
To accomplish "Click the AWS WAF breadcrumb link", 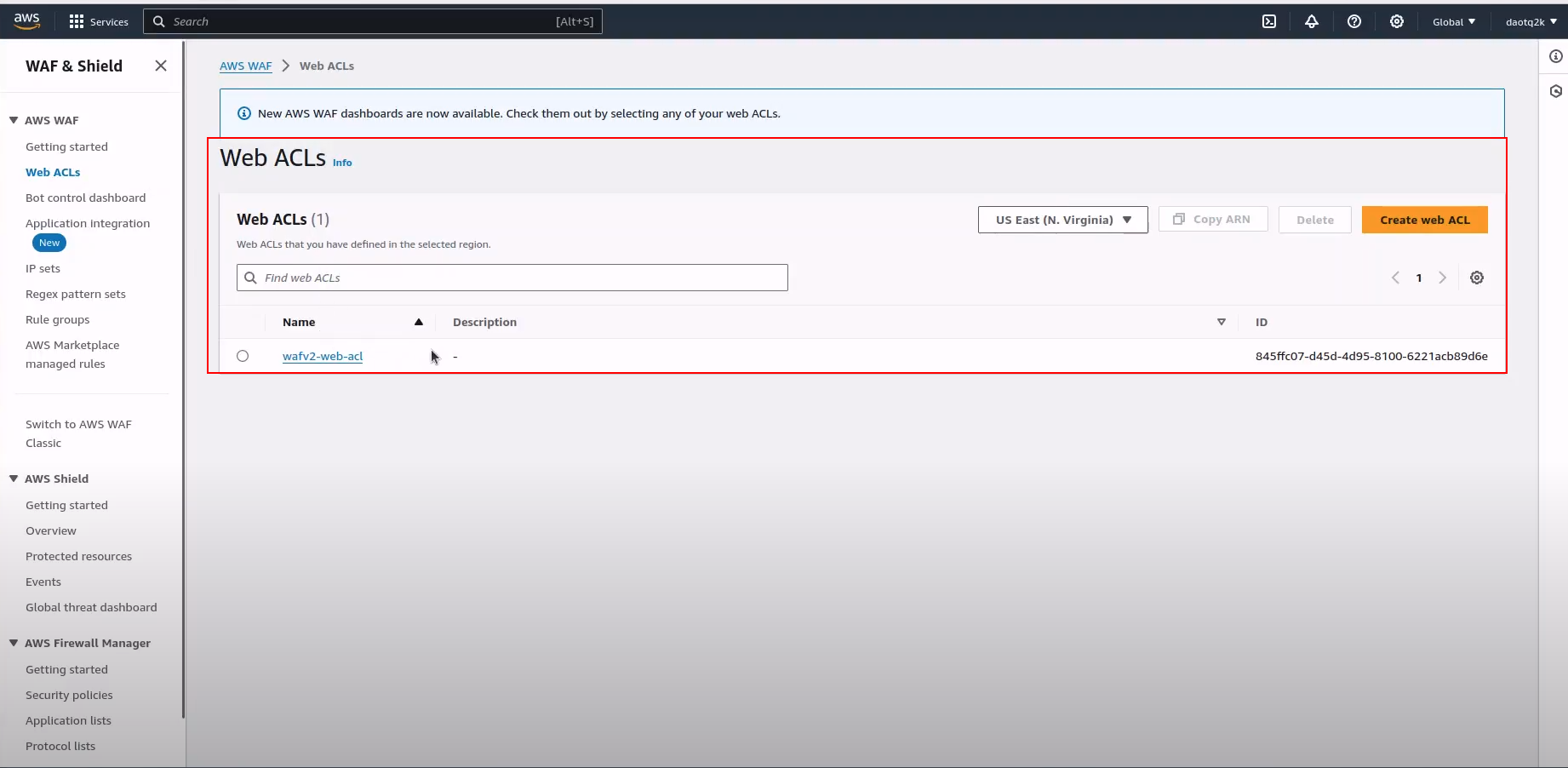I will tap(246, 66).
